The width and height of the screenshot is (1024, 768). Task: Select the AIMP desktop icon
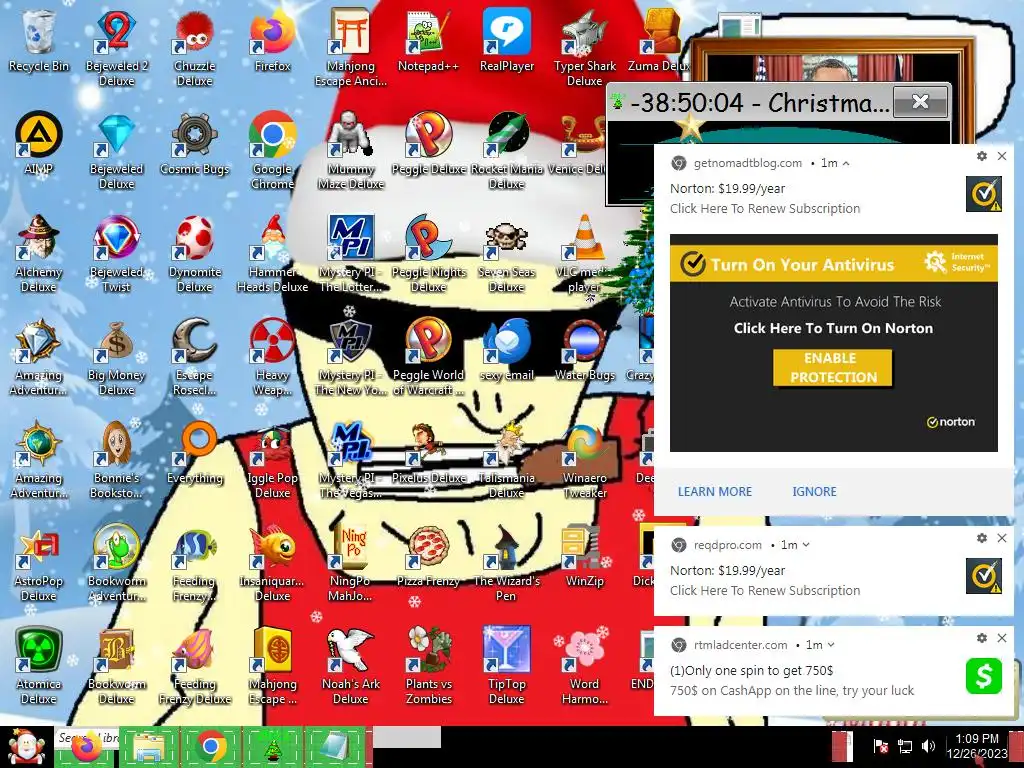39,144
